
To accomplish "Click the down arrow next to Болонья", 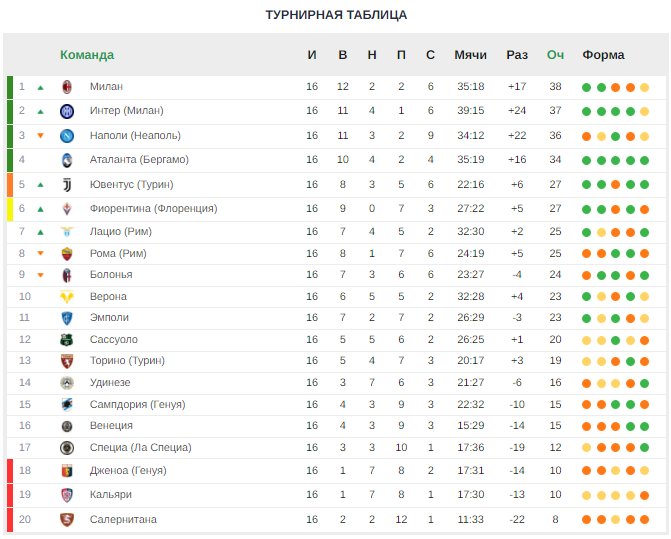I will (41, 275).
